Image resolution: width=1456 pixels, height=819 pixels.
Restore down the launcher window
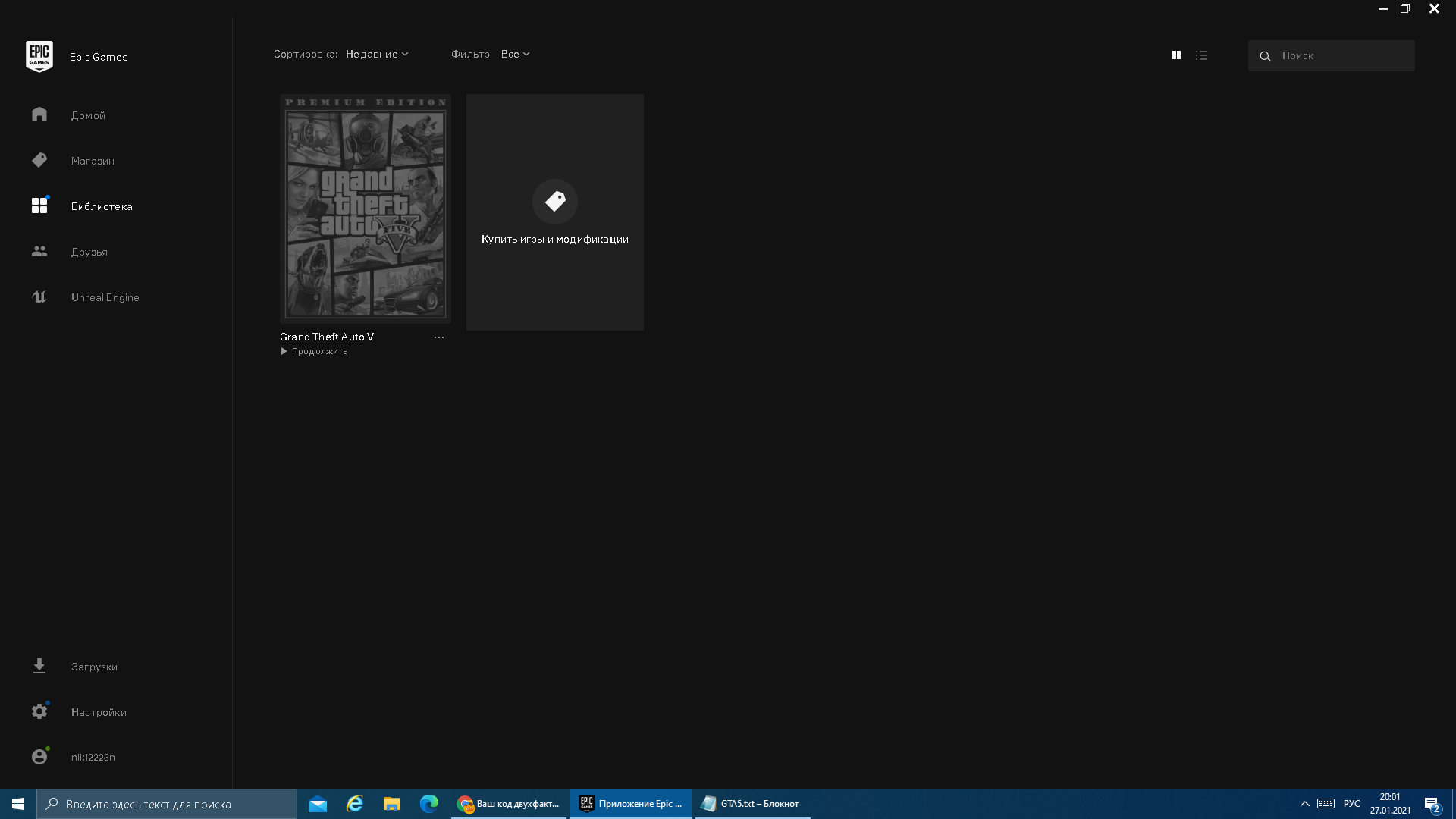1404,8
